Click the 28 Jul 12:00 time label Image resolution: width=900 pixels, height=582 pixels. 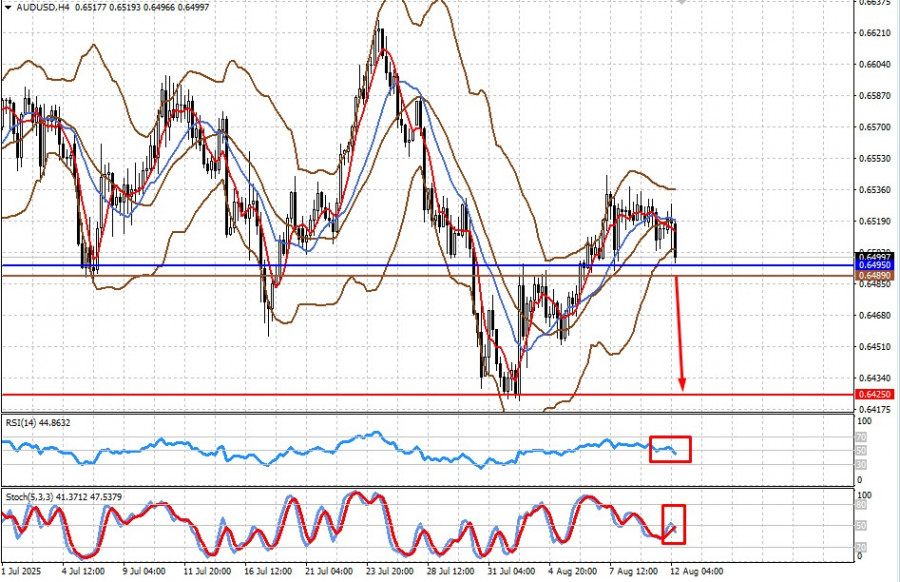click(451, 572)
